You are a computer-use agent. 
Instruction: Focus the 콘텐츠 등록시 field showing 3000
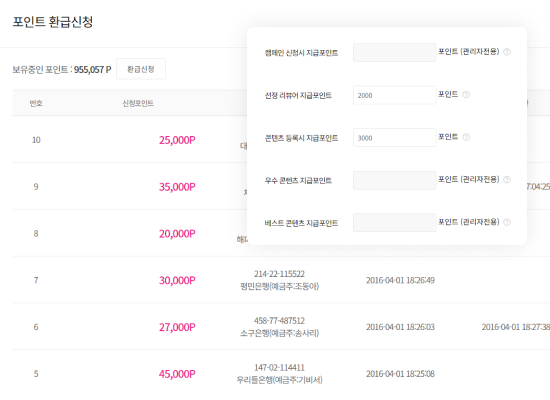pyautogui.click(x=395, y=138)
